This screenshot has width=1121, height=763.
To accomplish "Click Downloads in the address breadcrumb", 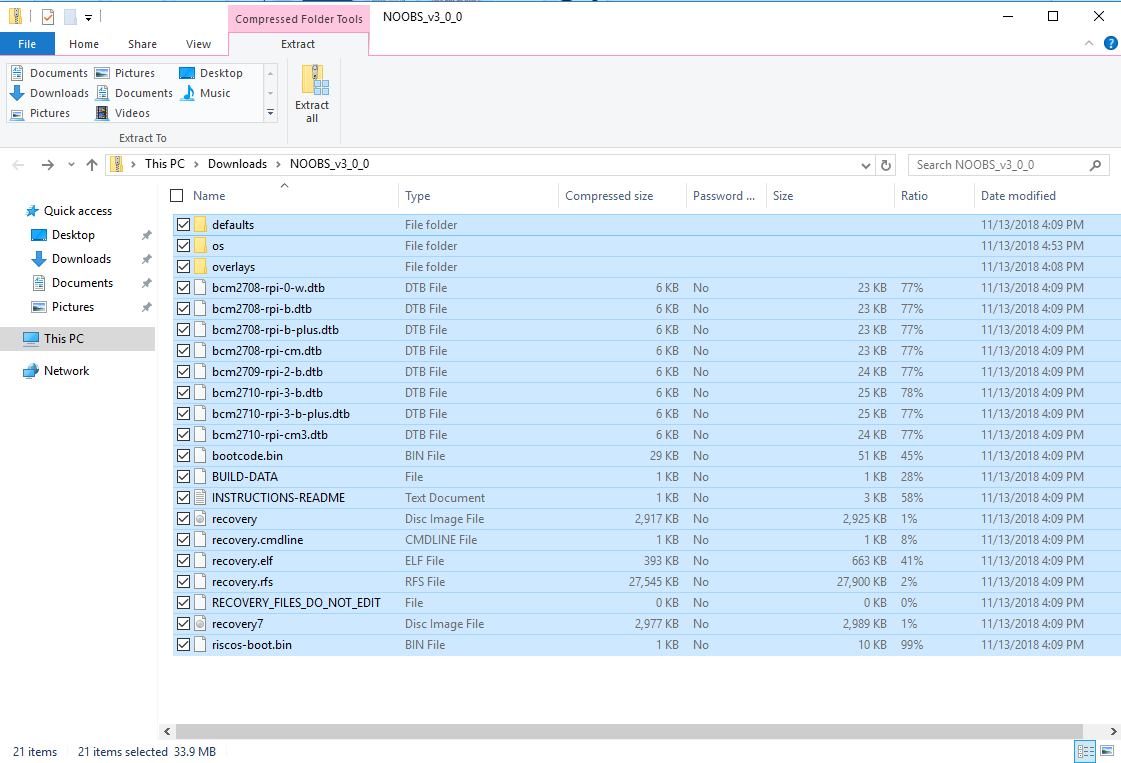I will pos(237,164).
